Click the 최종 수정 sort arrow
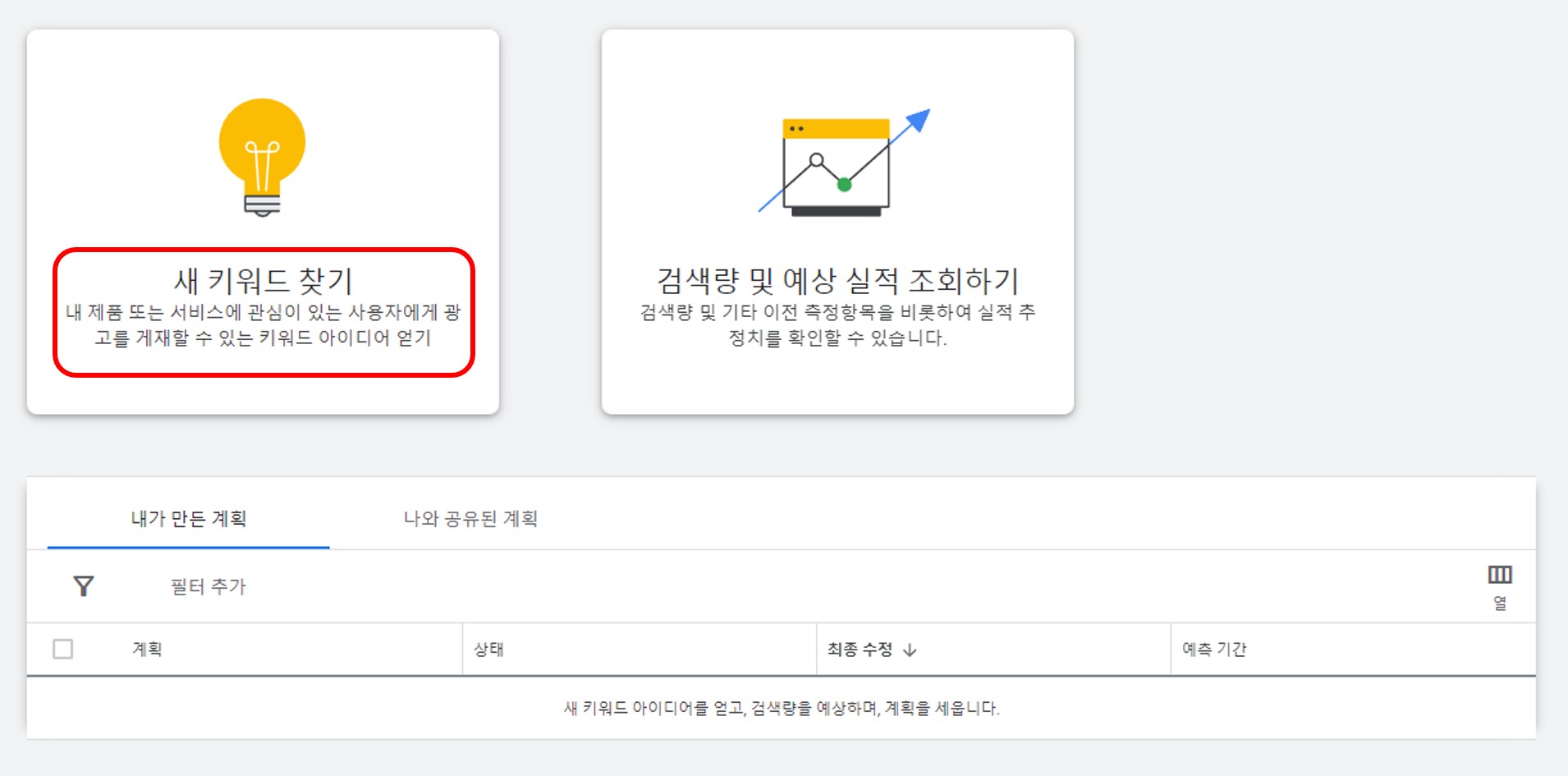1568x776 pixels. coord(910,649)
